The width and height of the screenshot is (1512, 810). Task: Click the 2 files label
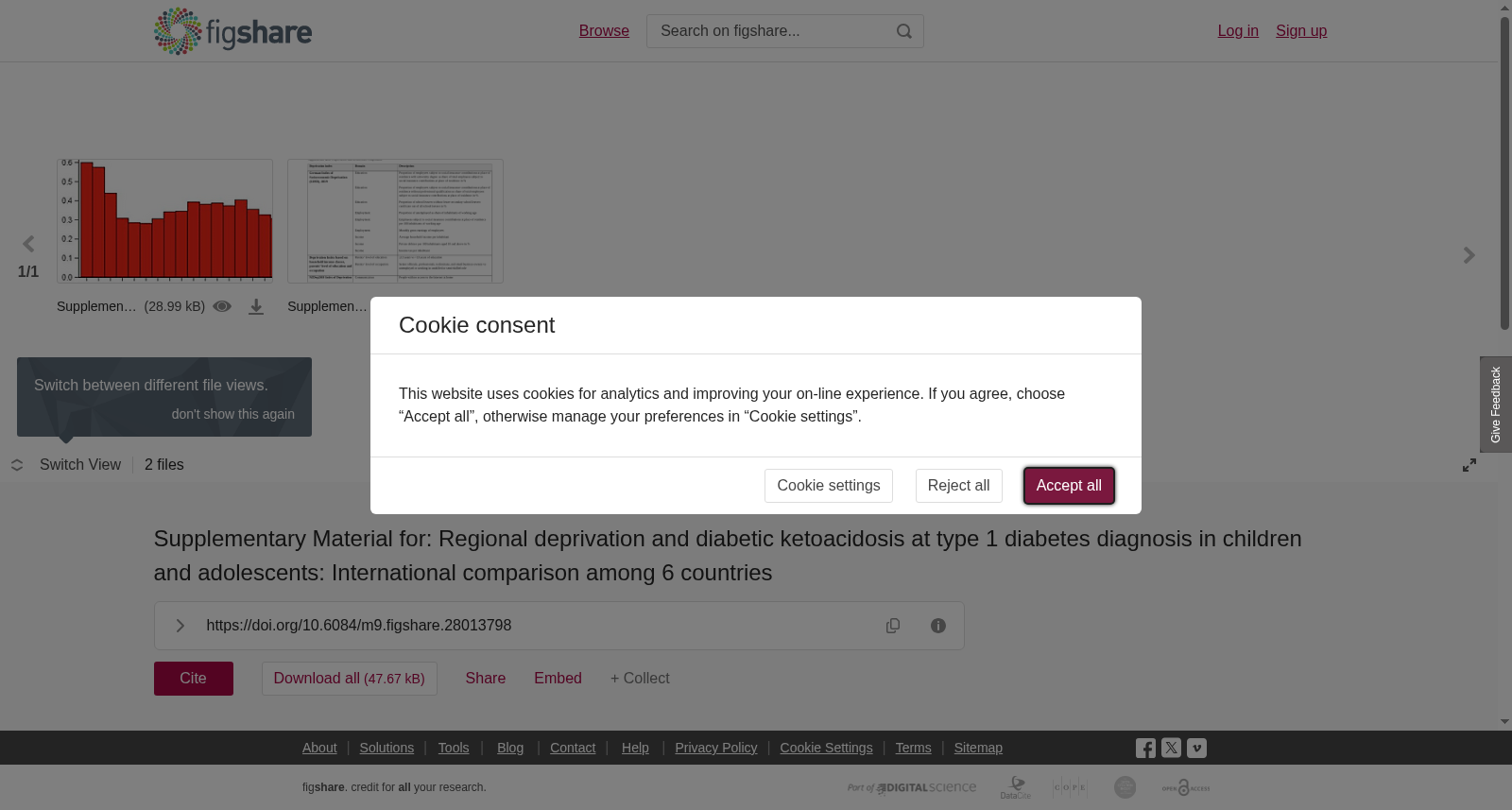164,465
